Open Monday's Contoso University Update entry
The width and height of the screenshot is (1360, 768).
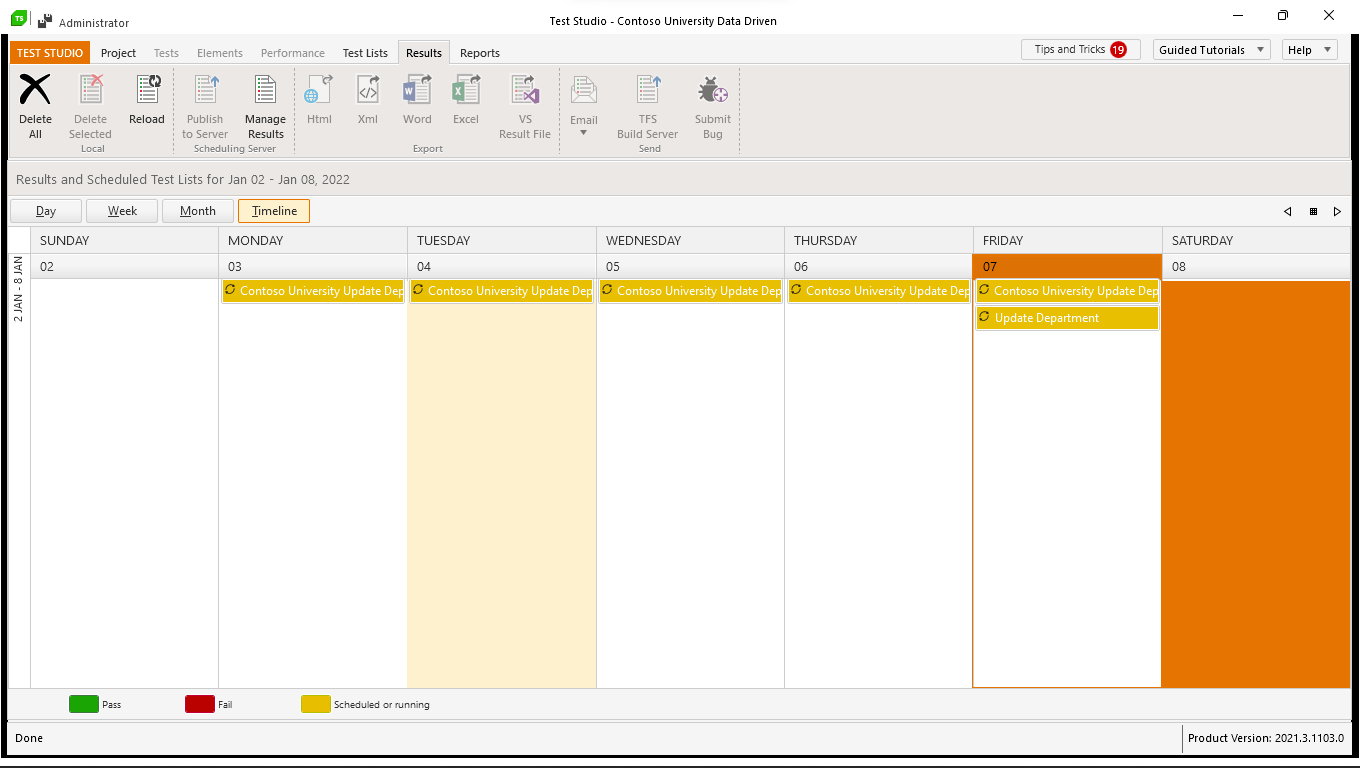tap(313, 291)
